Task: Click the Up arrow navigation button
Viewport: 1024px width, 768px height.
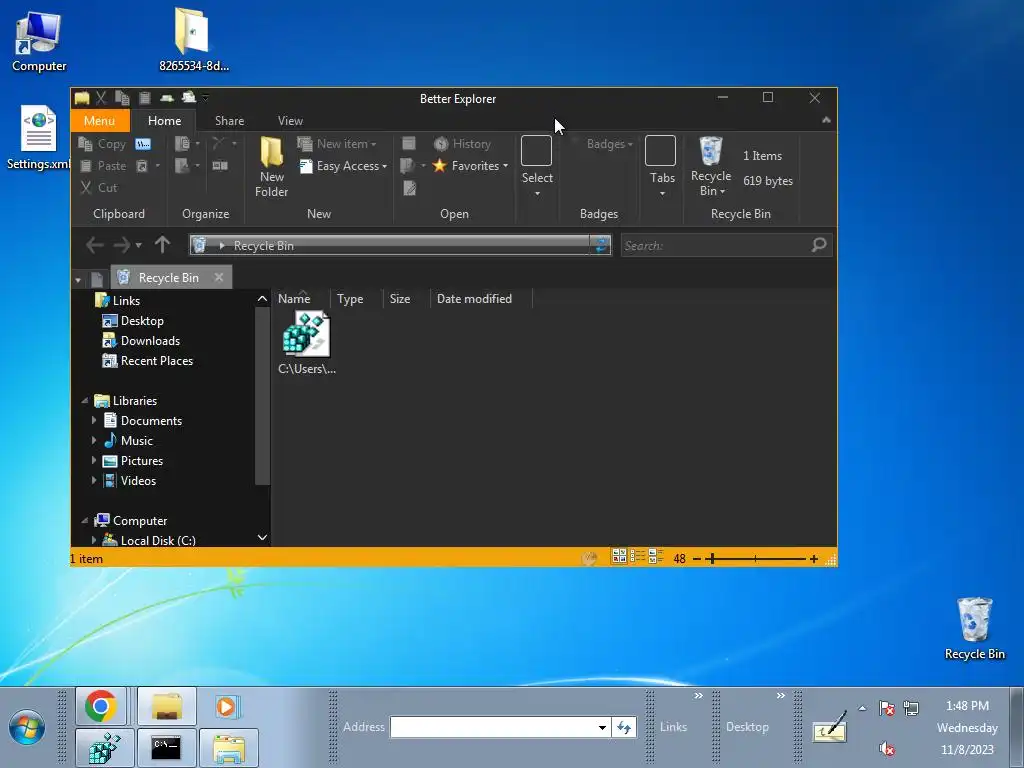Action: (x=163, y=245)
